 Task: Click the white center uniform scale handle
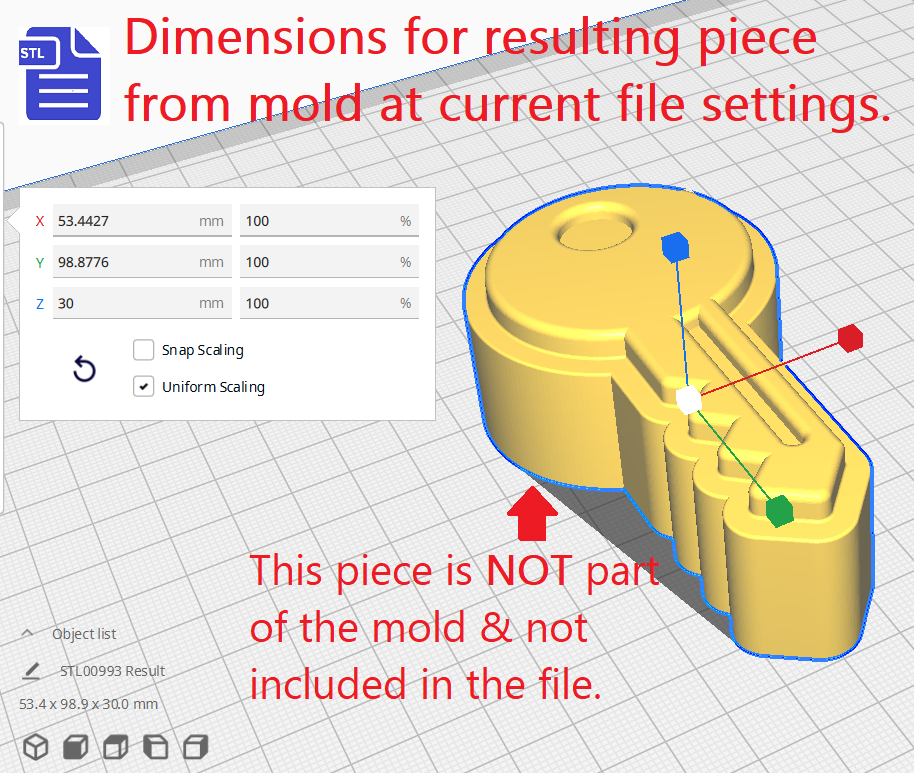tap(688, 400)
